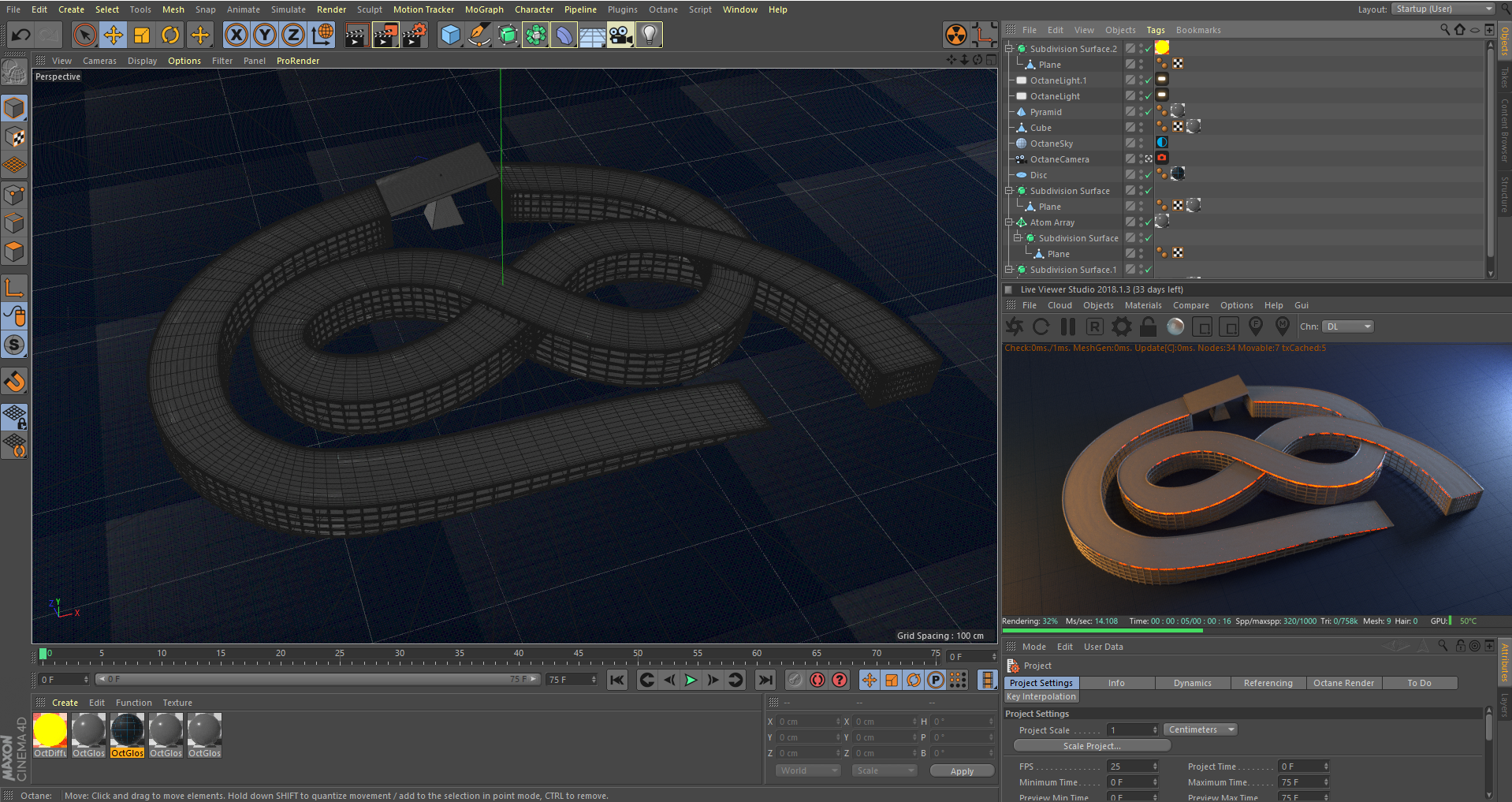Click the Apply button
This screenshot has width=1512, height=802.
961,771
